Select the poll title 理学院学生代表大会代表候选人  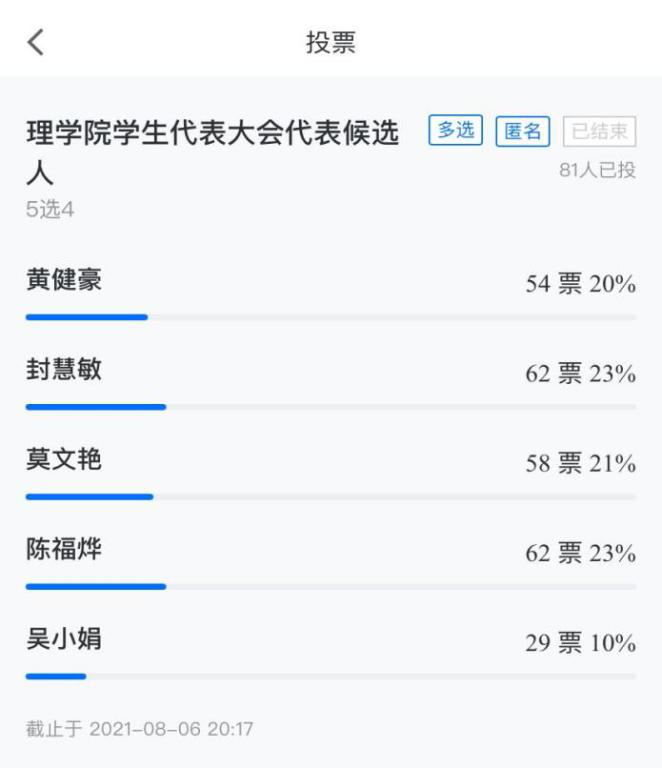(x=210, y=133)
